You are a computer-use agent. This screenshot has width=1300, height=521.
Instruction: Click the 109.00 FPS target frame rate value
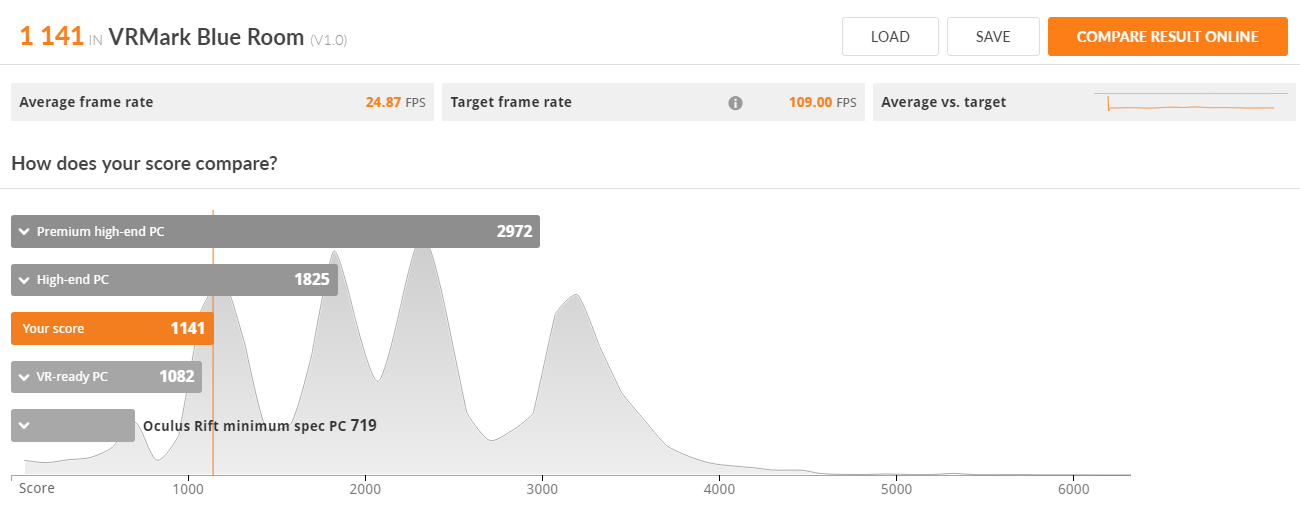click(822, 102)
